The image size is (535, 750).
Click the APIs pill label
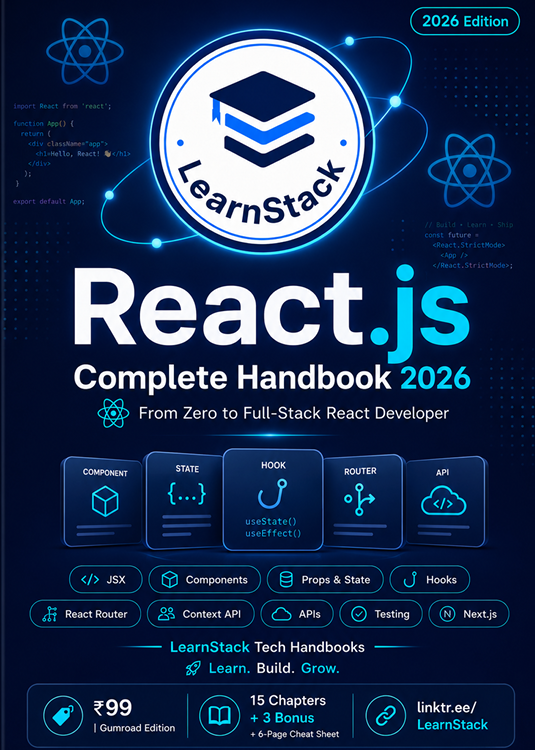[x=310, y=614]
